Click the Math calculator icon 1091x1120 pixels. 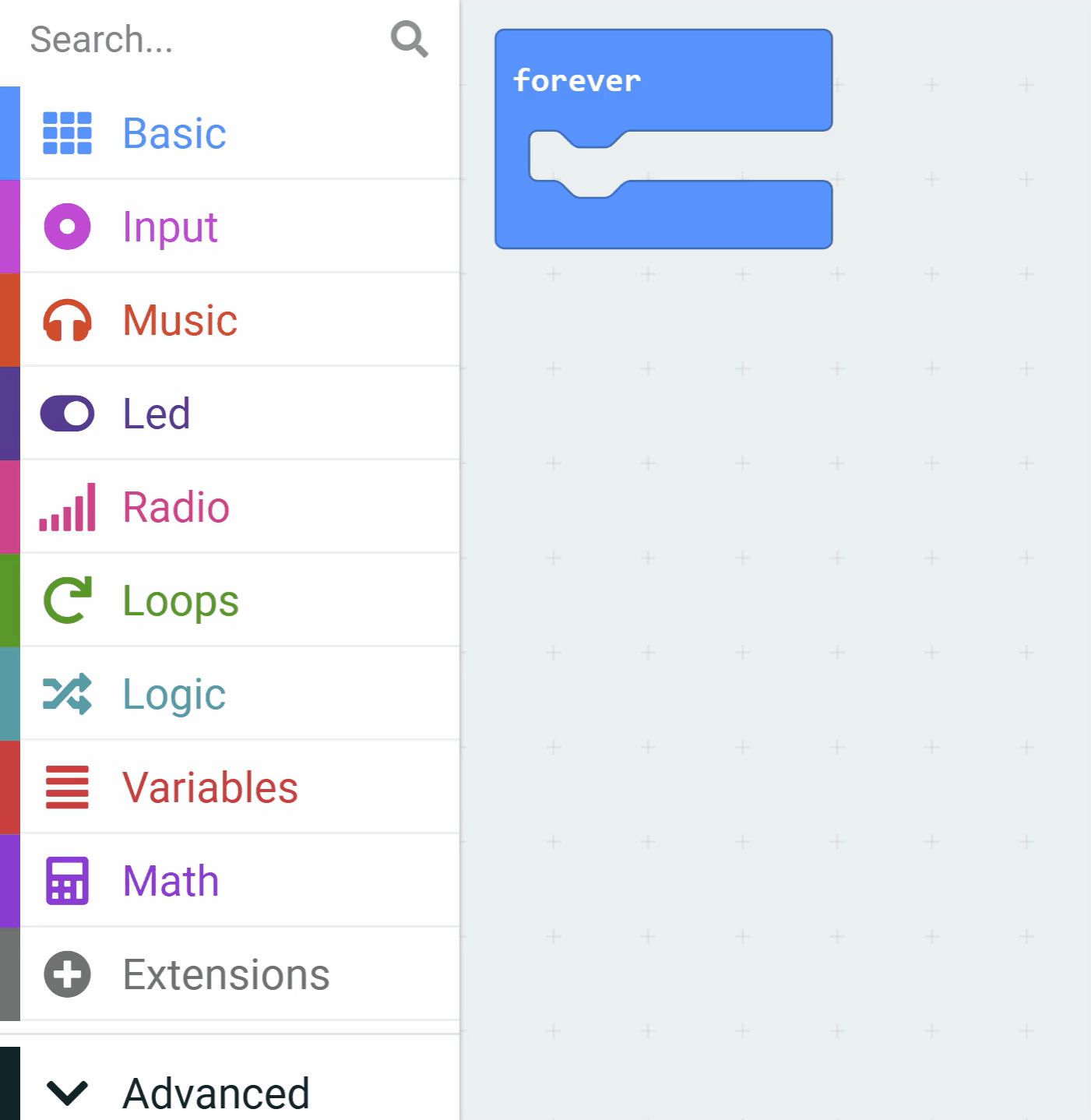67,881
